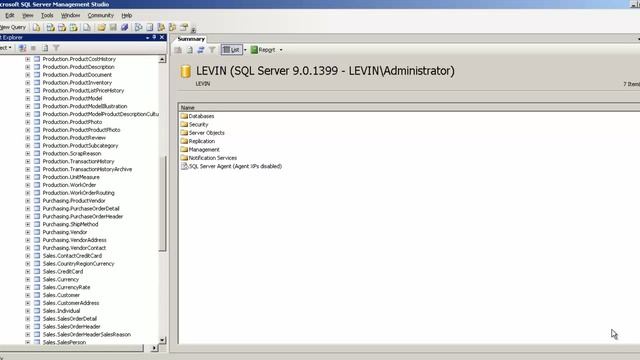This screenshot has height=360, width=640.
Task: Click the Disconnect icon in Object Explorer
Action: tap(22, 48)
